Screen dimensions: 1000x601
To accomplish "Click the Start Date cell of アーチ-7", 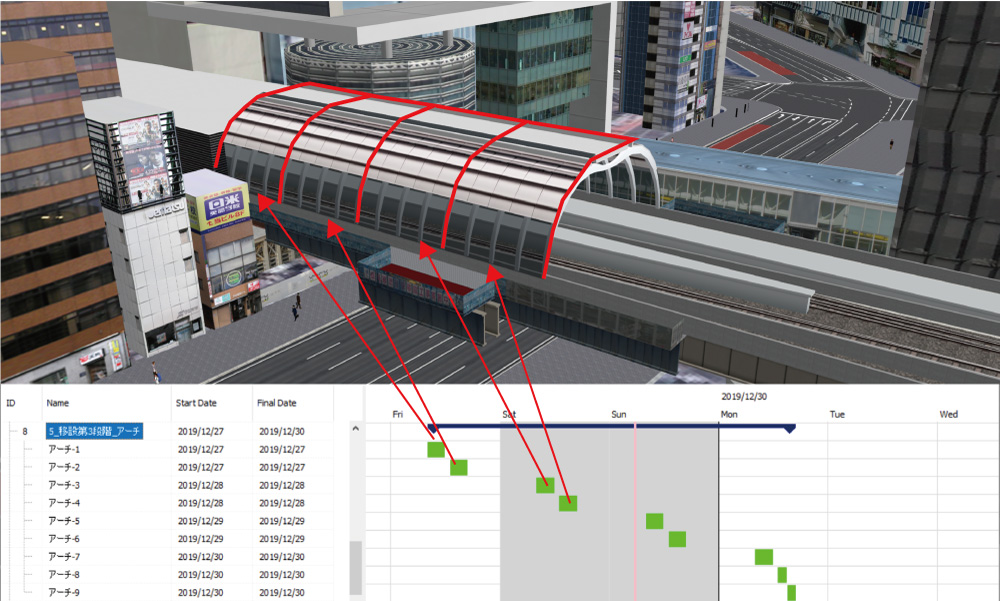I will point(201,556).
